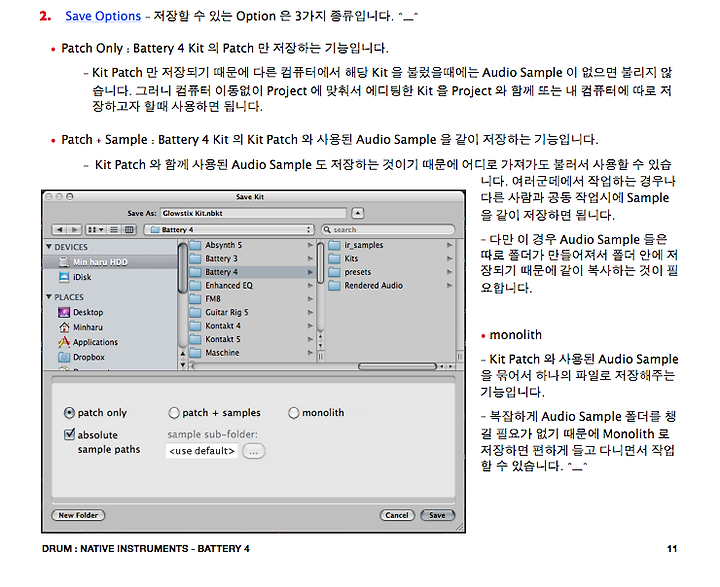Switch to list view mode
Screen dimensions: 720x587
(114, 229)
